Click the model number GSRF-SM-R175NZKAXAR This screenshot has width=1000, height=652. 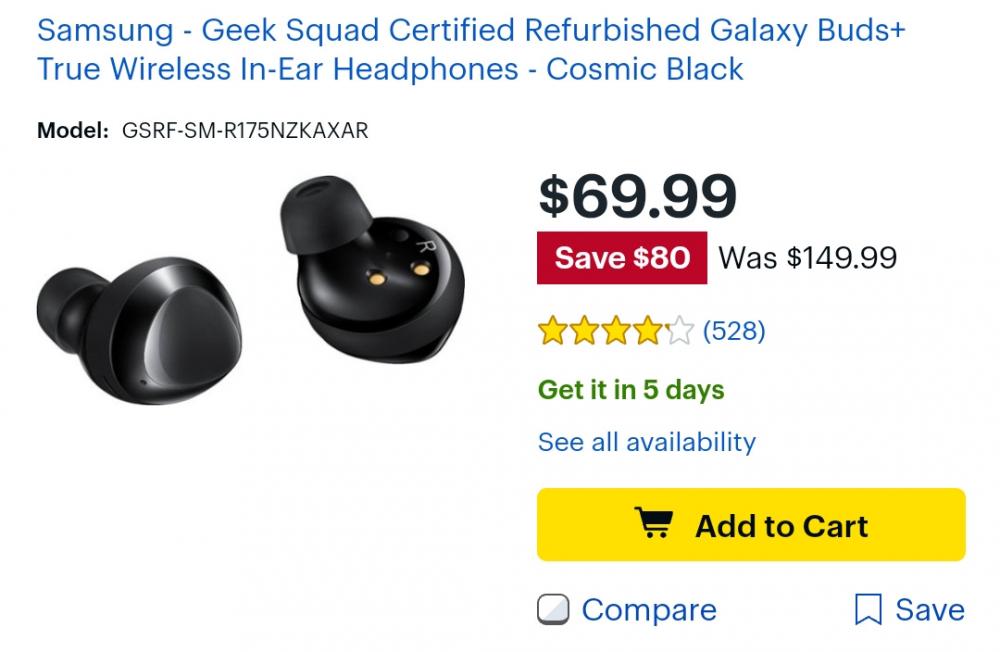click(x=244, y=128)
